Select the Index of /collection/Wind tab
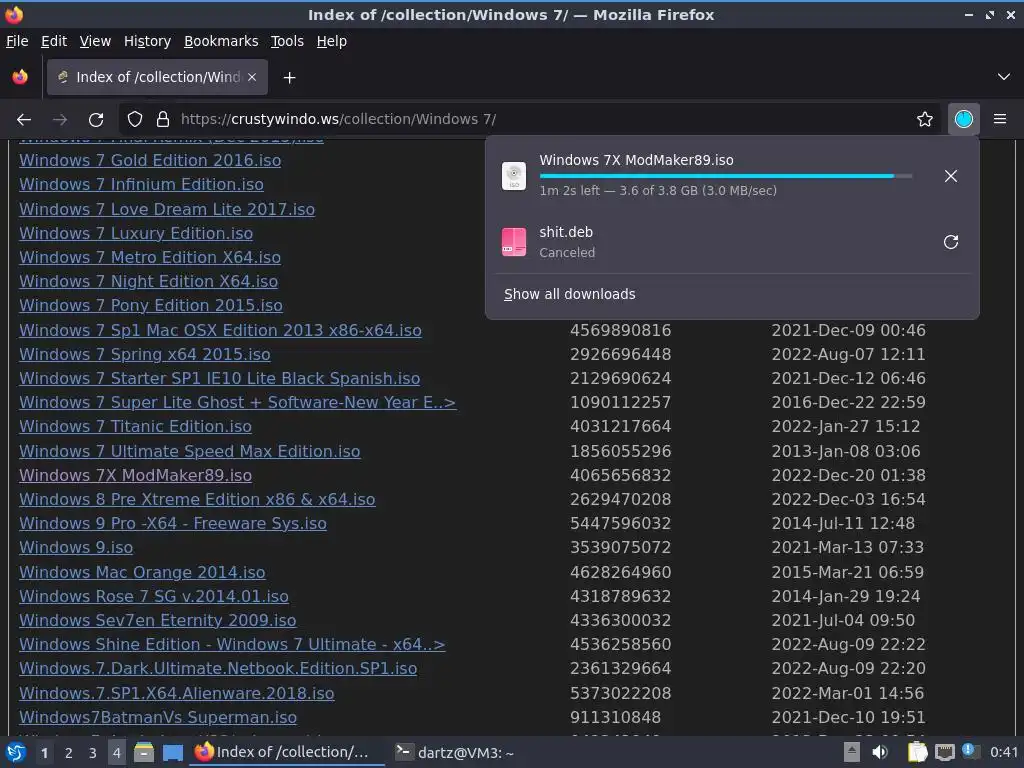This screenshot has height=768, width=1024. 157,77
